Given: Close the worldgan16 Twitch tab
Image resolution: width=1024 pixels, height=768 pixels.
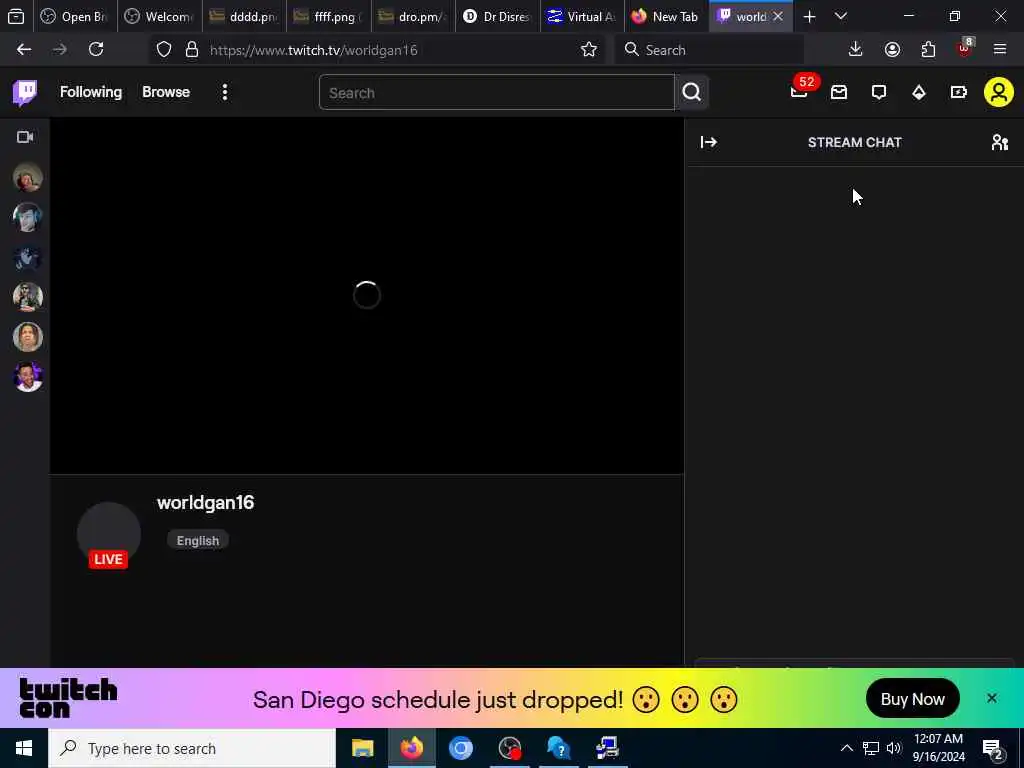Looking at the screenshot, I should [x=778, y=17].
